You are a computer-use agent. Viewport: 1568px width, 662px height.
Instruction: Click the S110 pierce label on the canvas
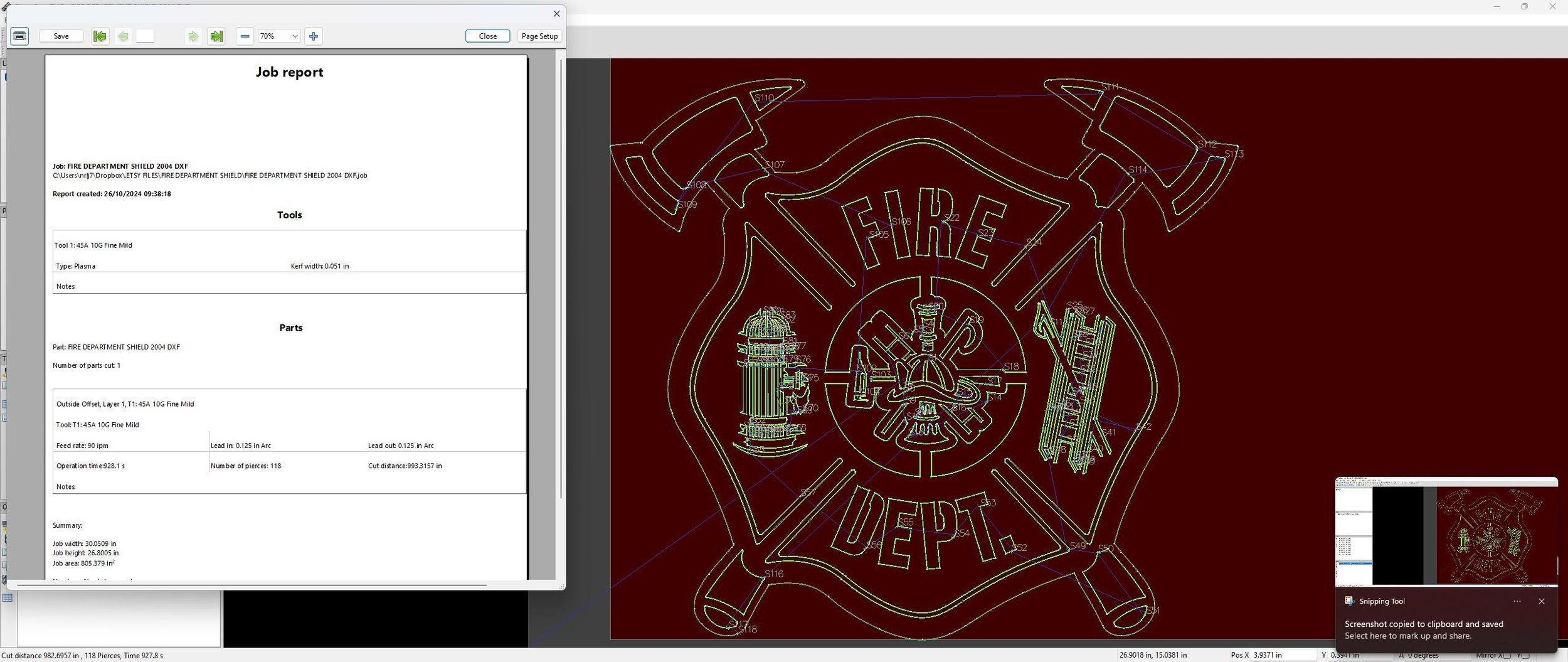pyautogui.click(x=764, y=98)
